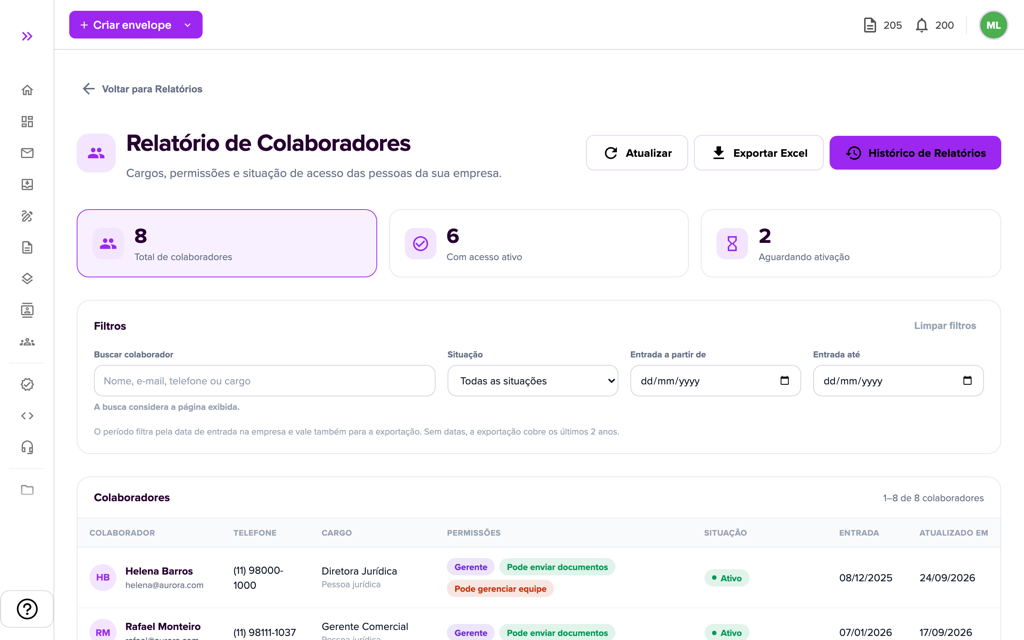Viewport: 1024px width, 640px height.
Task: Click Gerente Comercial cargo cell
Action: 364,626
